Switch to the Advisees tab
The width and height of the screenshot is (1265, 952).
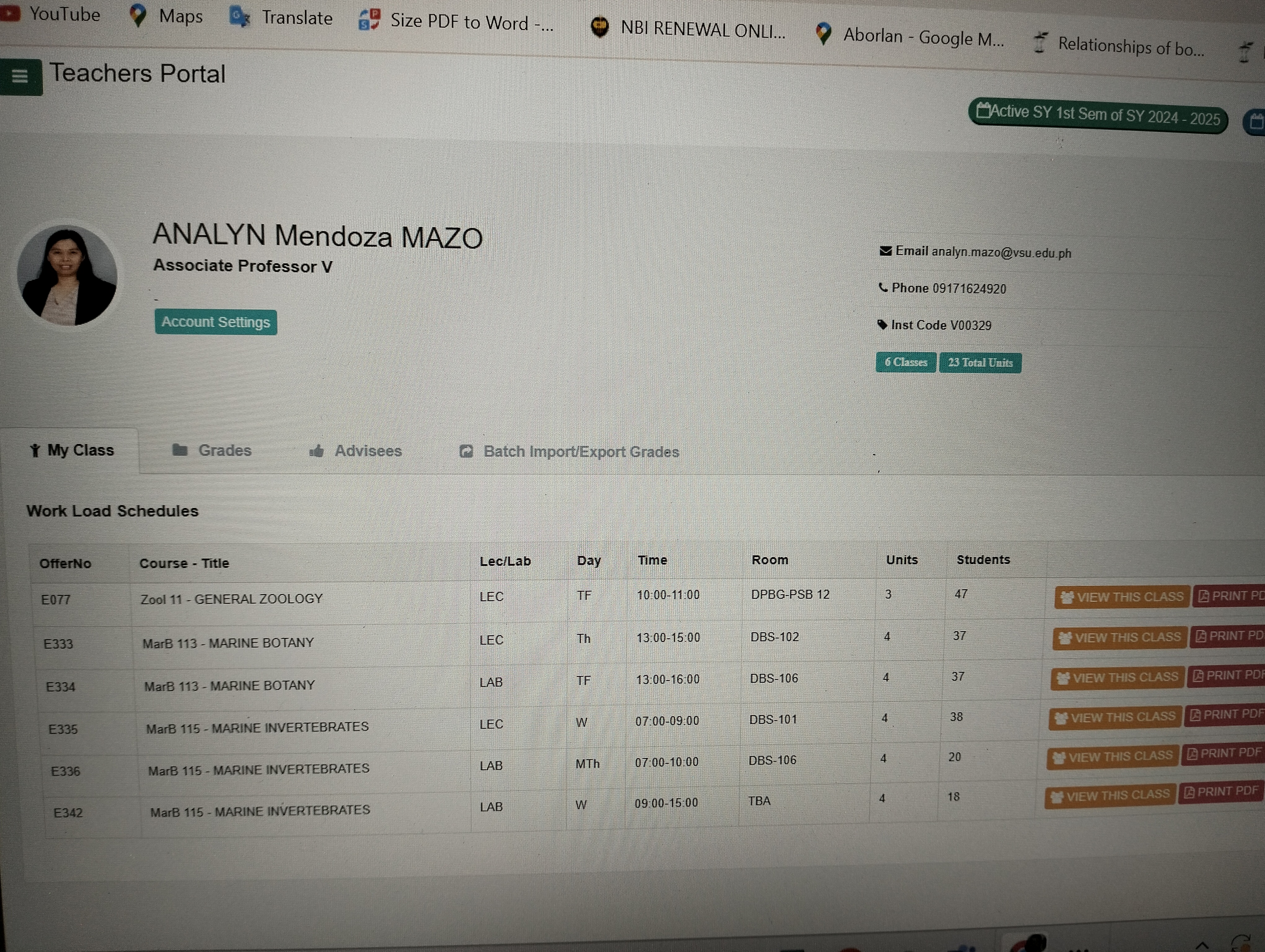coord(356,452)
